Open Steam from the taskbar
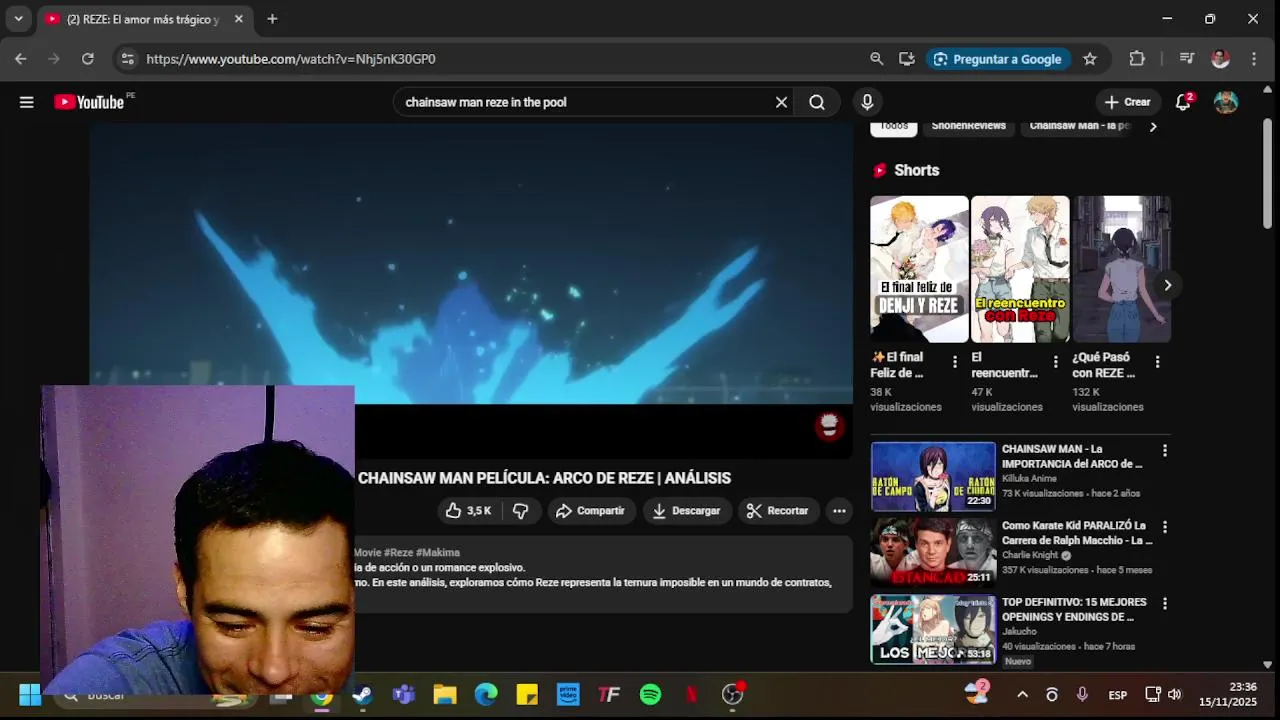Image resolution: width=1280 pixels, height=720 pixels. pos(363,695)
